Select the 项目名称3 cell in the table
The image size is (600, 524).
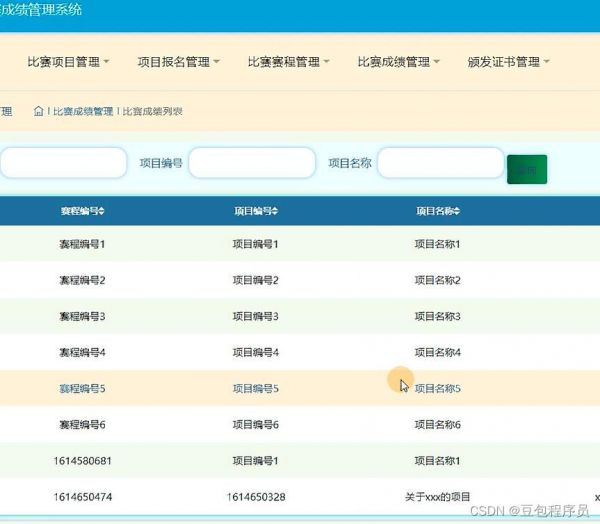(x=437, y=316)
